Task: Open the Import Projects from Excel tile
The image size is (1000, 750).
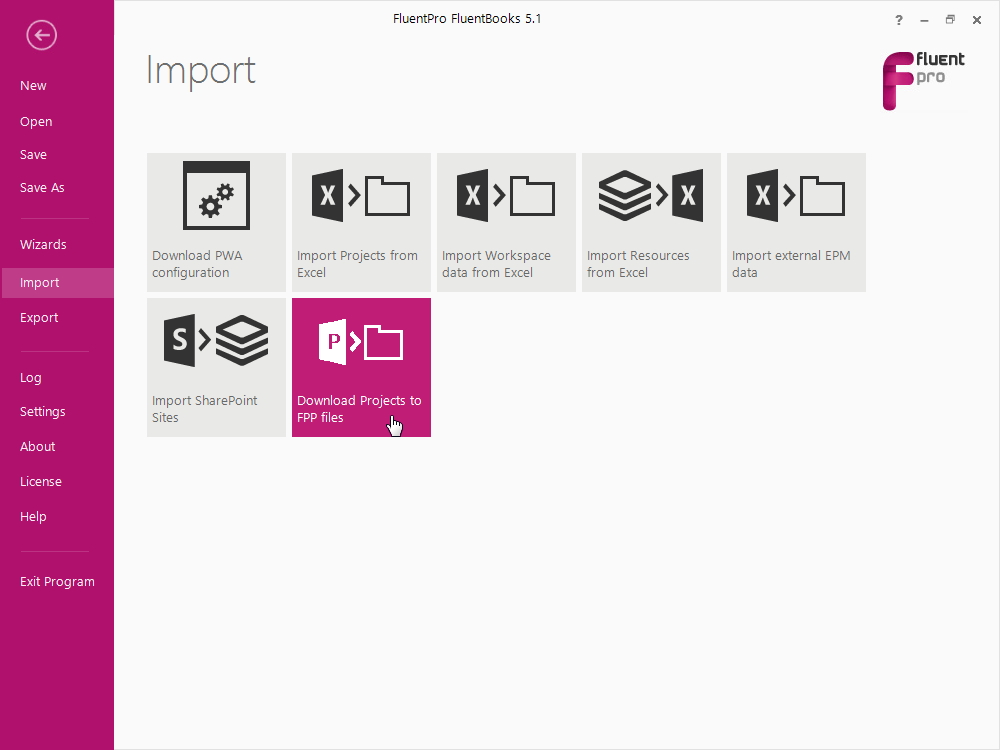Action: point(362,222)
